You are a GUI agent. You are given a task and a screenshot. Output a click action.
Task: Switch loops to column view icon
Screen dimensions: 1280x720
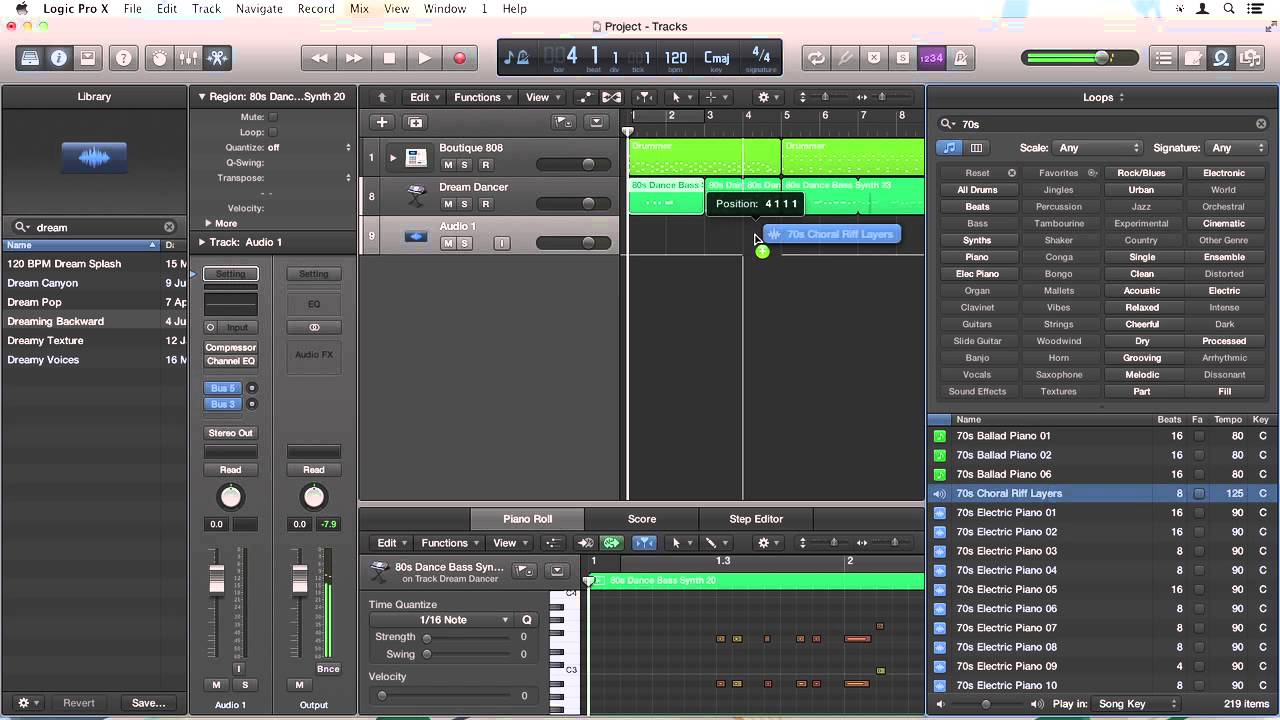click(x=976, y=148)
